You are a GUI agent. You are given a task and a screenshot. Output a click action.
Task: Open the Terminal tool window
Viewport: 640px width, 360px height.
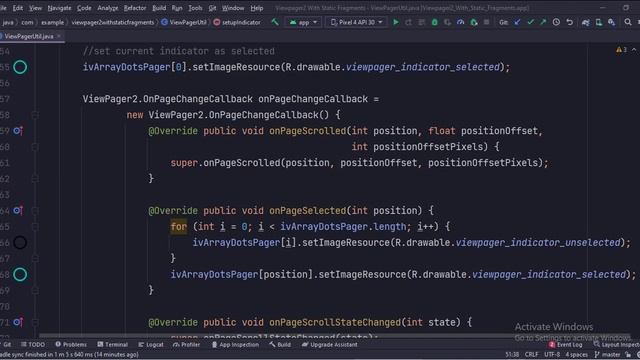click(113, 344)
